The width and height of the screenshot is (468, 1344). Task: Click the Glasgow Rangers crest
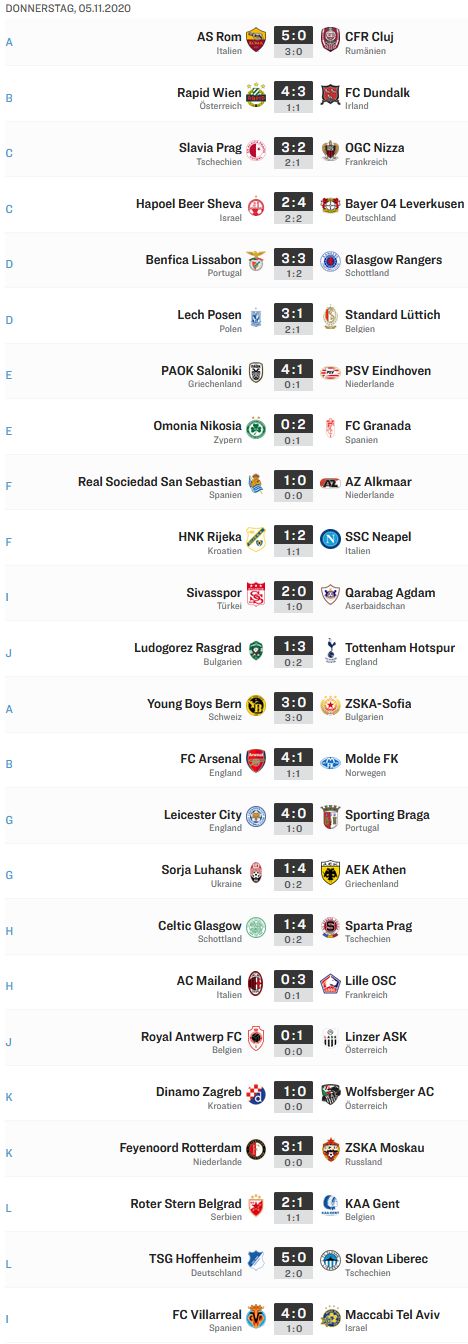[x=330, y=260]
